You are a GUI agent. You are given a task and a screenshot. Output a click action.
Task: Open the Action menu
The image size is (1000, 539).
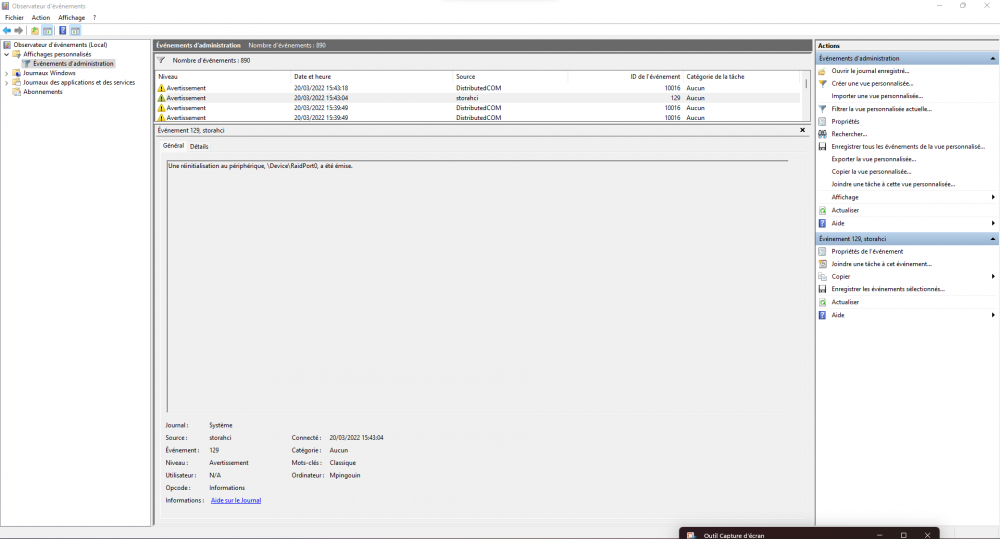[x=41, y=18]
